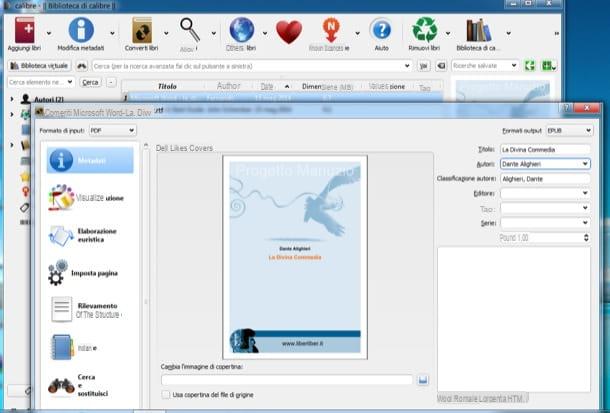Click binoculars advanced search icon beside search bar
Image resolution: width=610 pixels, height=413 pixels.
[x=81, y=66]
